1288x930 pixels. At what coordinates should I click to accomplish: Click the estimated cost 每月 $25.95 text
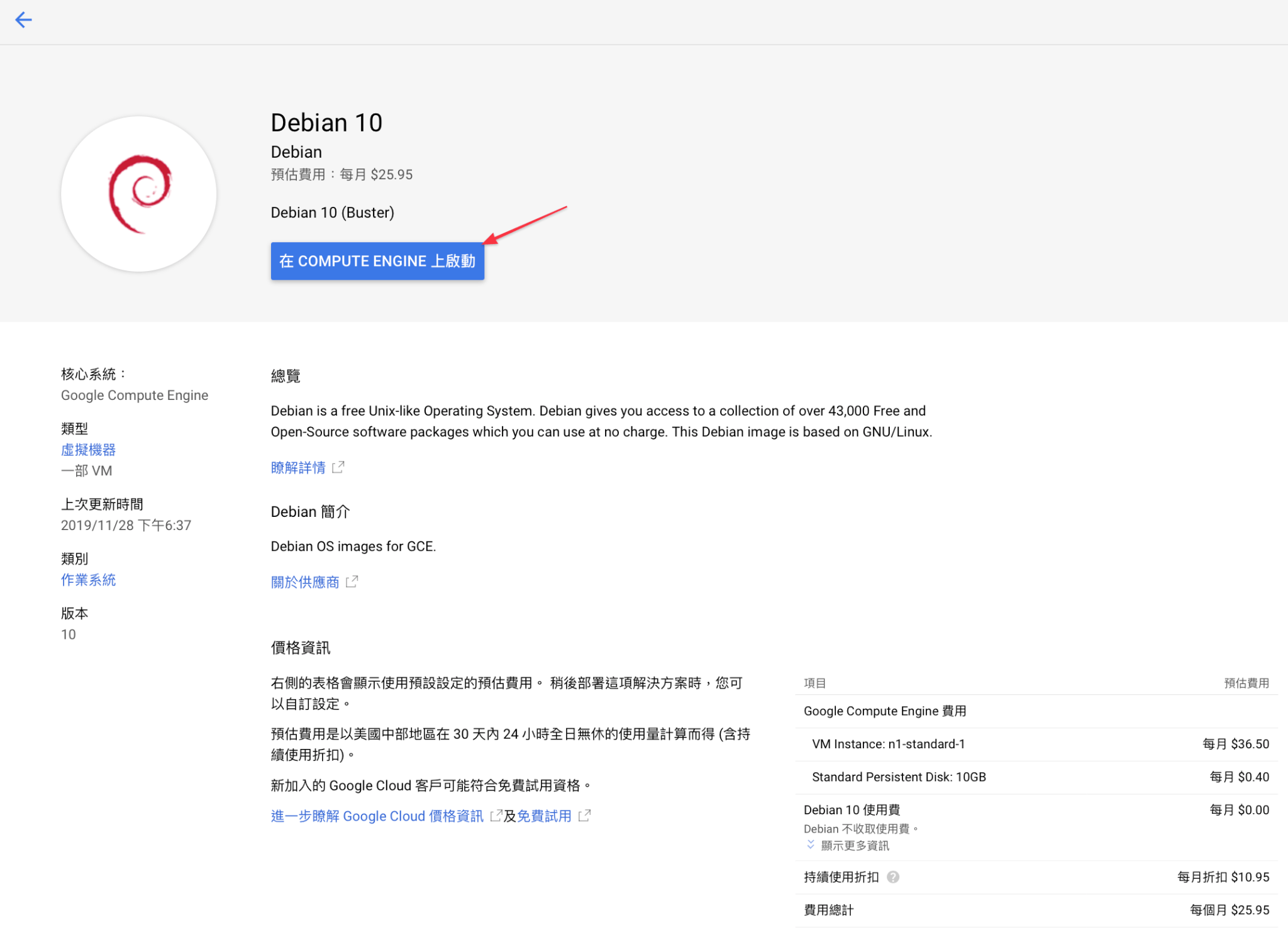[x=376, y=174]
